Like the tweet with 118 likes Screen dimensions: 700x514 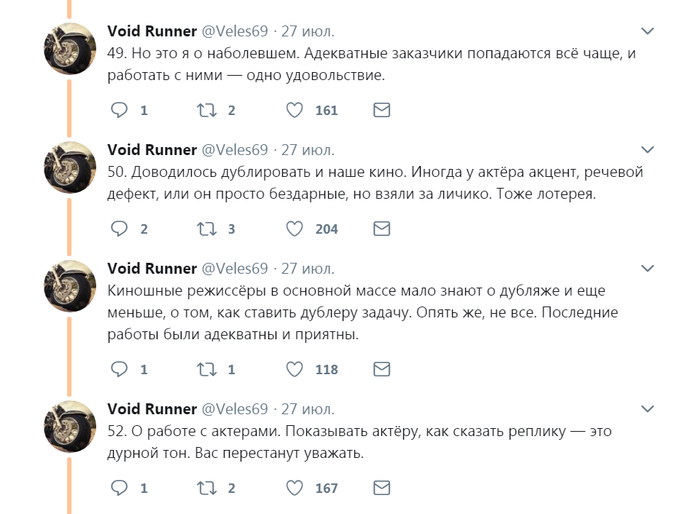tap(295, 369)
